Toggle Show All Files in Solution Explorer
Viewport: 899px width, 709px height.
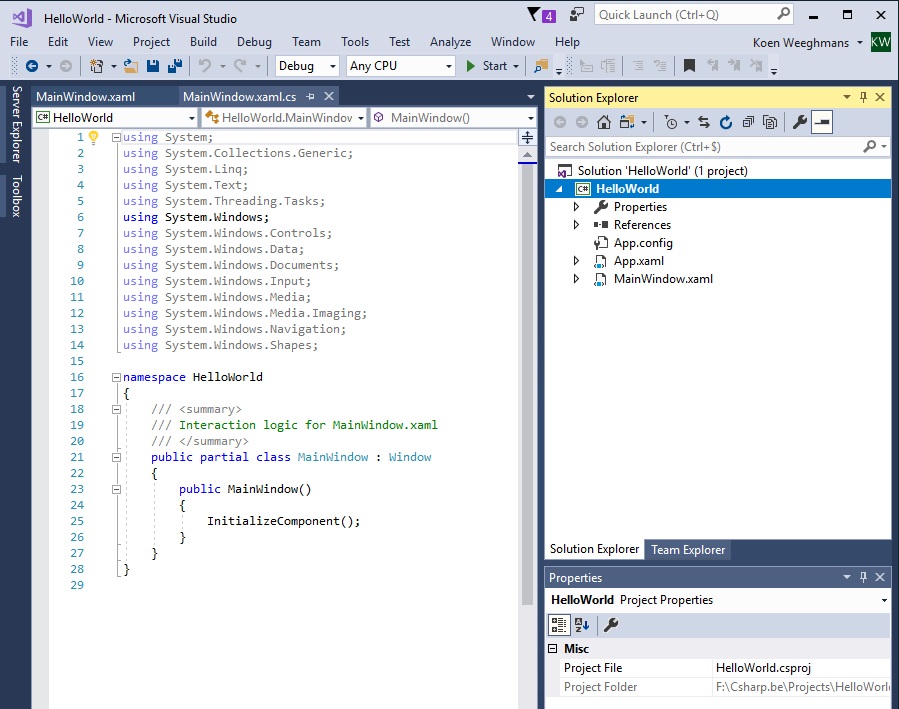pos(770,122)
